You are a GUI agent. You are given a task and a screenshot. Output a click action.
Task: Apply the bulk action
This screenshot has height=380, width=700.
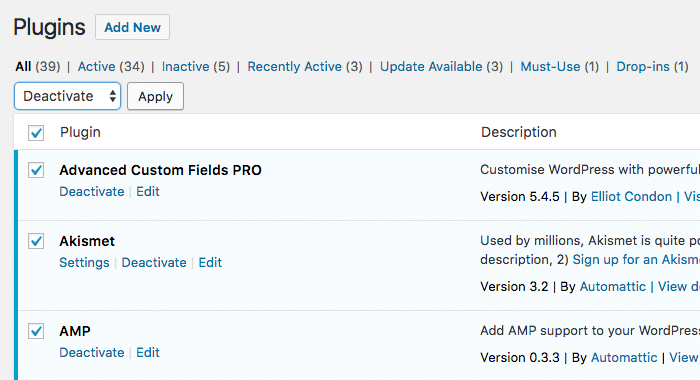click(x=155, y=96)
